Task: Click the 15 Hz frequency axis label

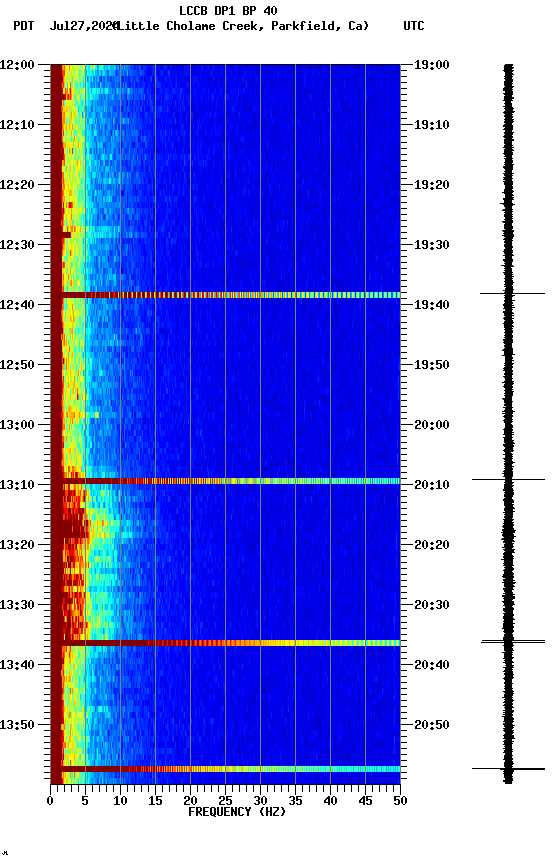Action: 155,801
